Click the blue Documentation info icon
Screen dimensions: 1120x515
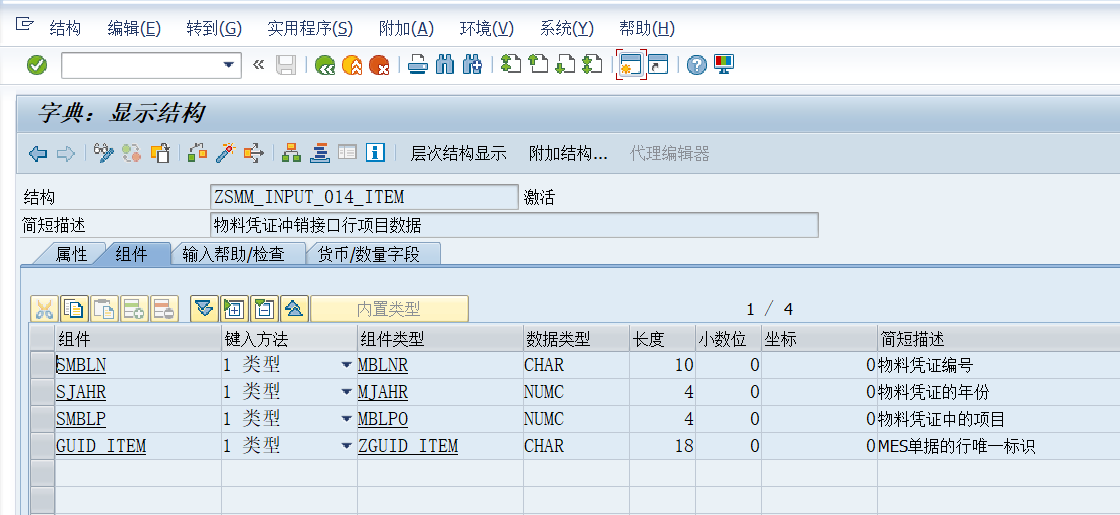[x=376, y=153]
